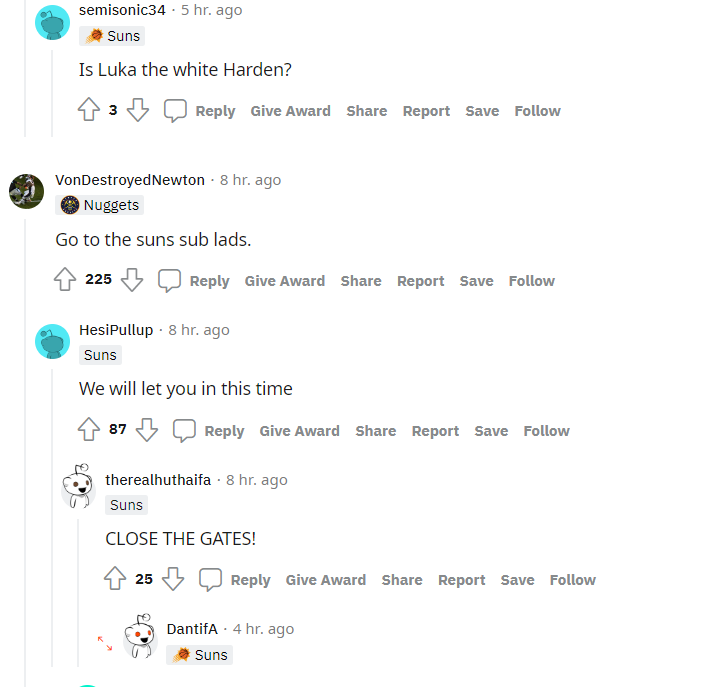Image resolution: width=726 pixels, height=687 pixels.
Task: Downvote the comment with 225 points
Action: 132,280
